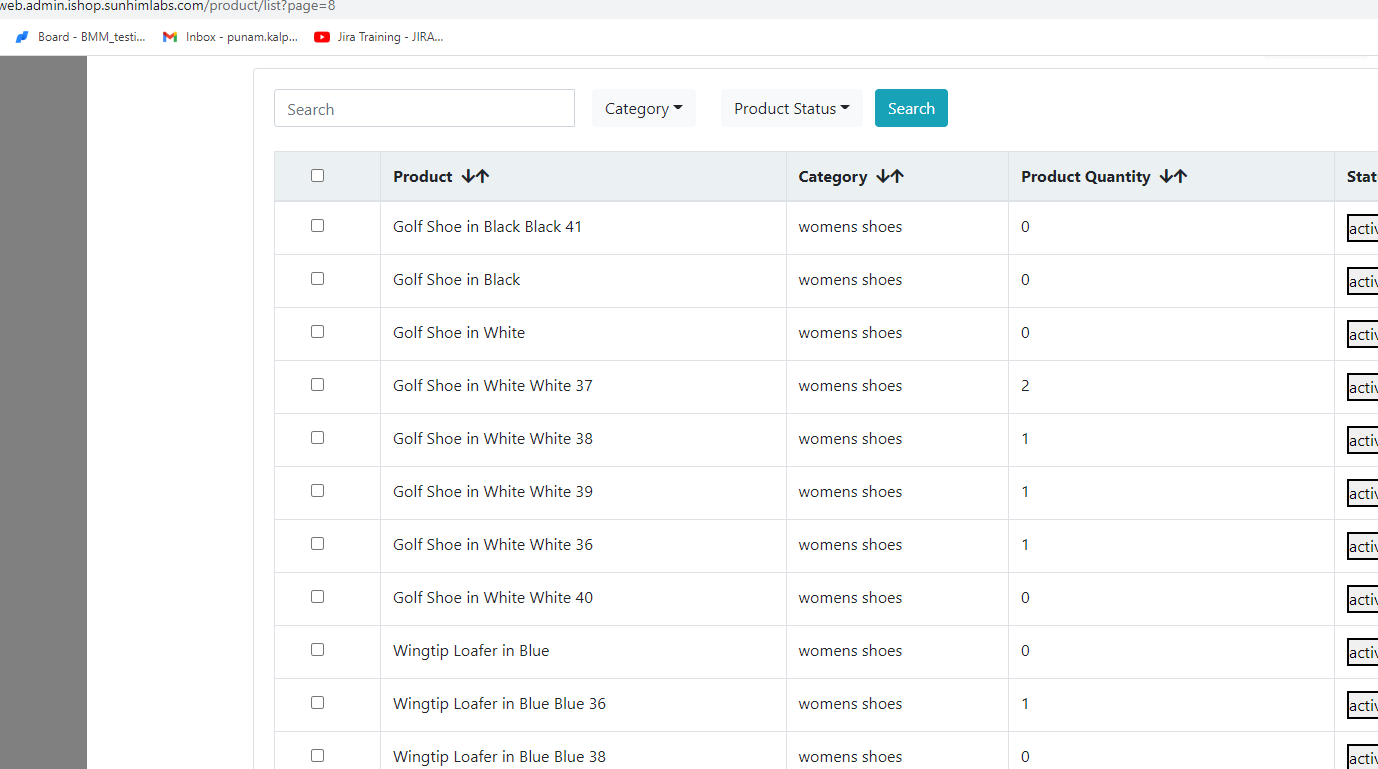The height and width of the screenshot is (769, 1378).
Task: Check the Golf Shoe in White White 36 checkbox
Action: [x=318, y=544]
